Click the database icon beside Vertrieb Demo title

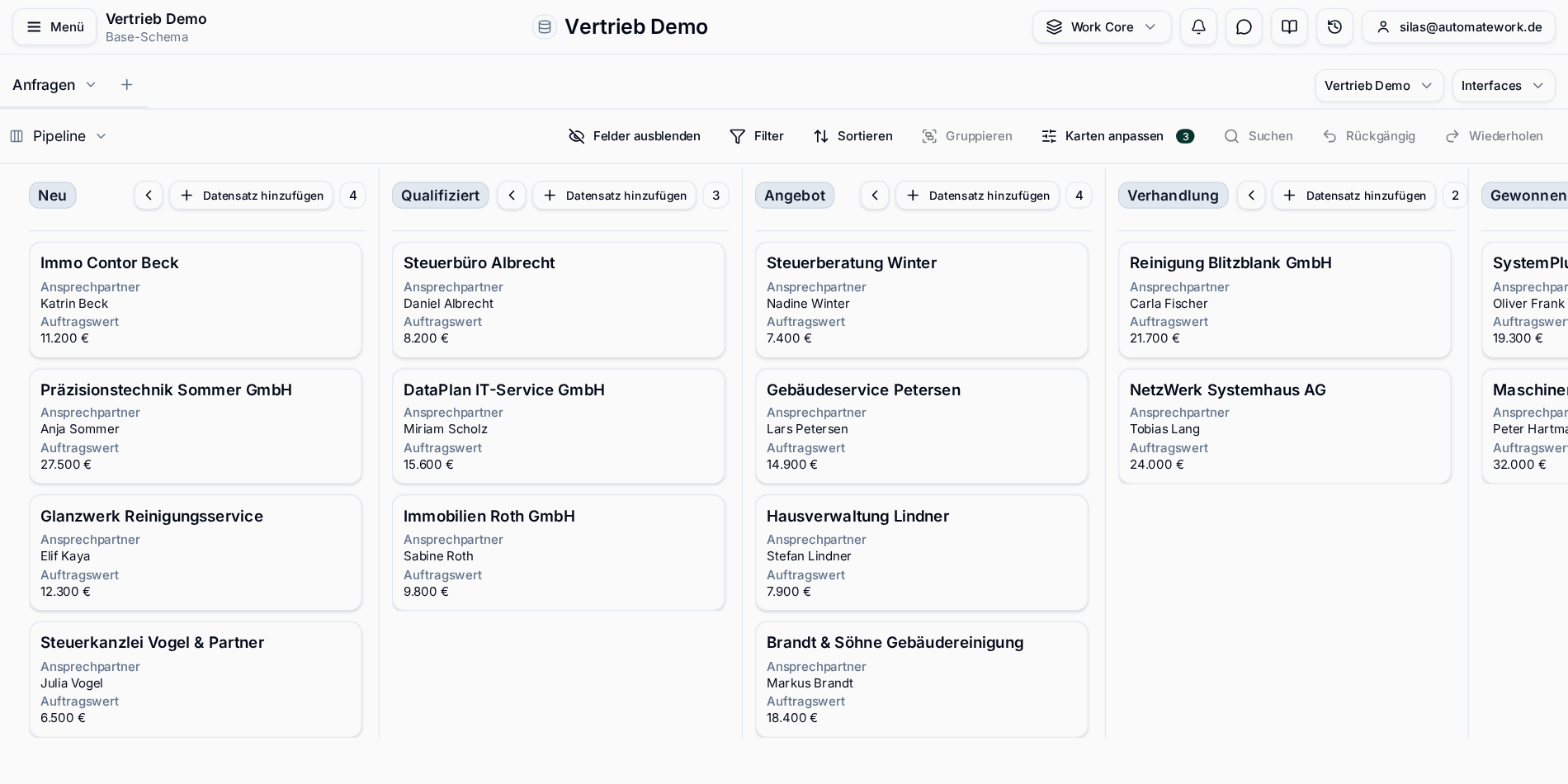[545, 27]
